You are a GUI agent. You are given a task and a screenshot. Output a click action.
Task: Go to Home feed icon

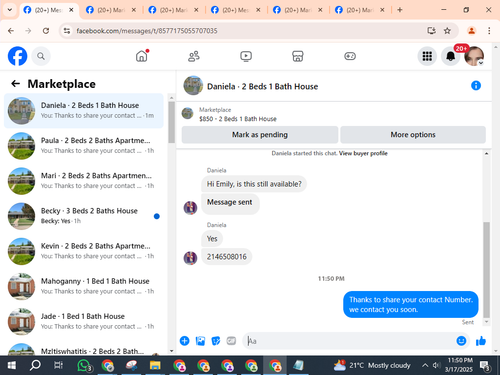click(142, 56)
